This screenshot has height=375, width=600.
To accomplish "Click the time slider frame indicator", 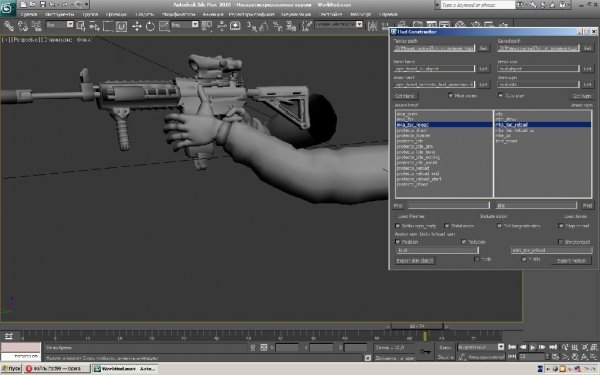I will [417, 326].
